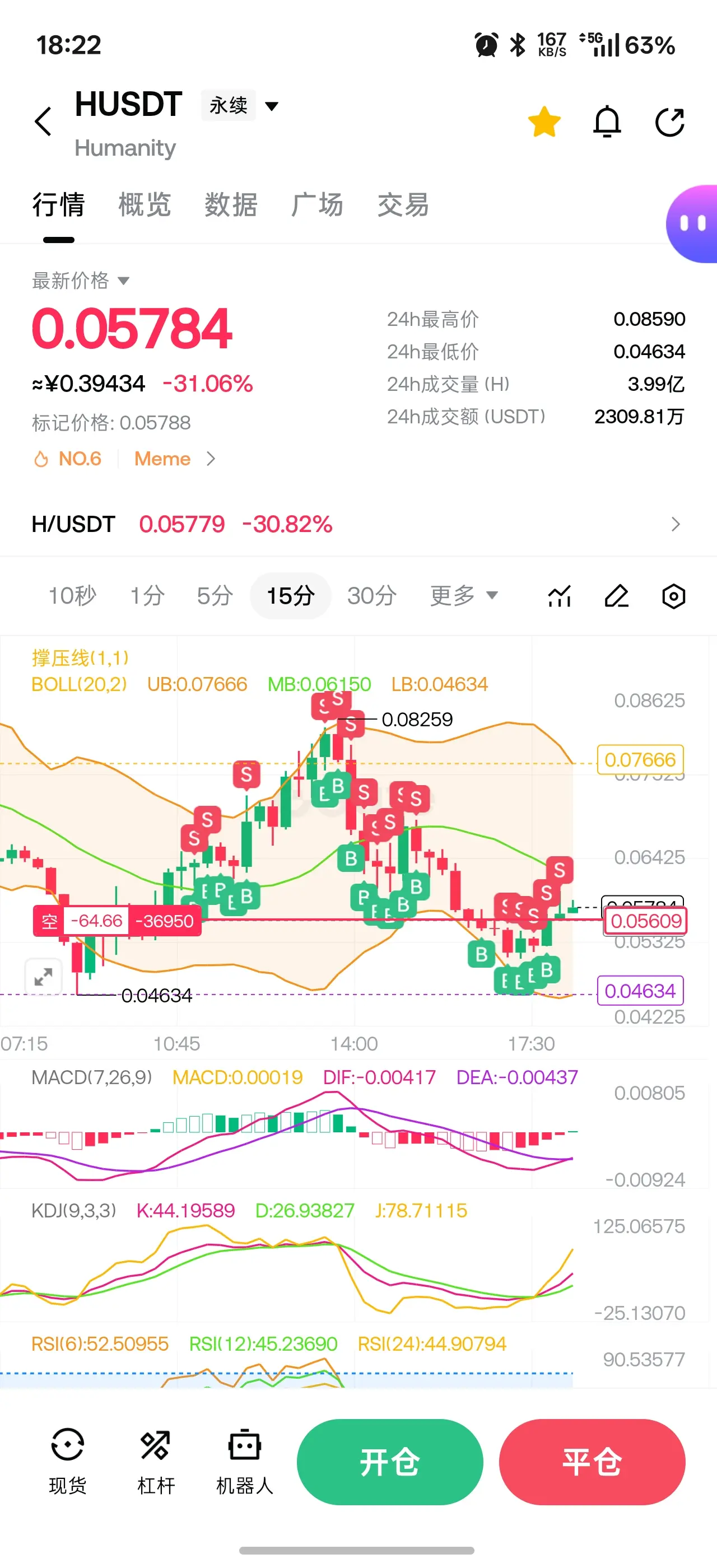Switch to the 概览 tab
Screen dimensions: 717x1568
(x=145, y=204)
